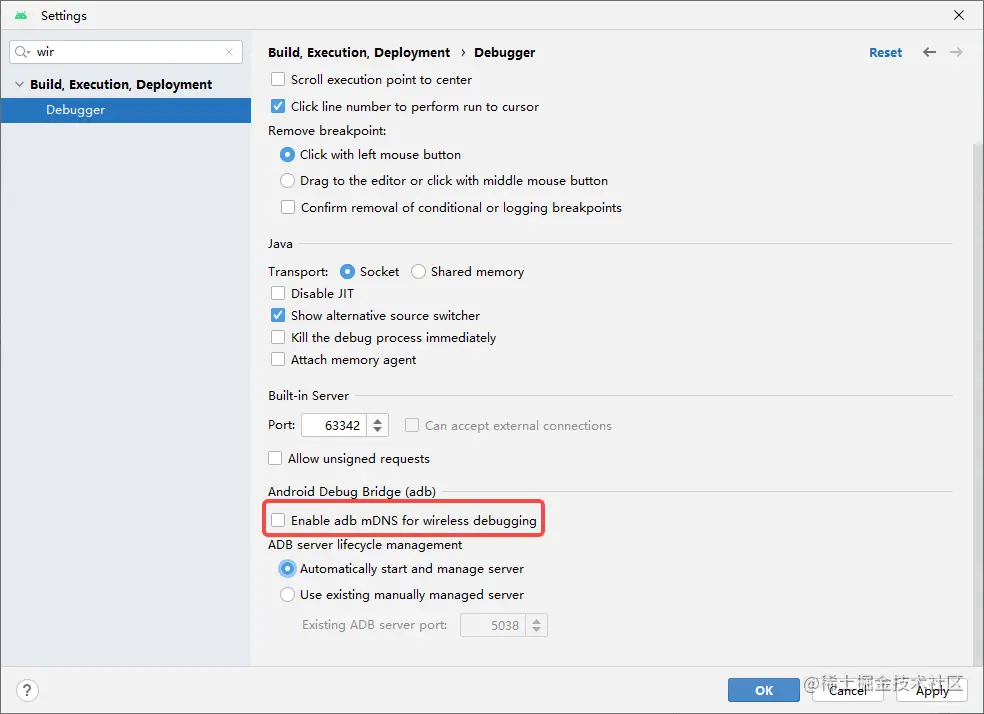Screen dimensions: 984x714
Task: Focus the settings search box
Action: coord(126,52)
